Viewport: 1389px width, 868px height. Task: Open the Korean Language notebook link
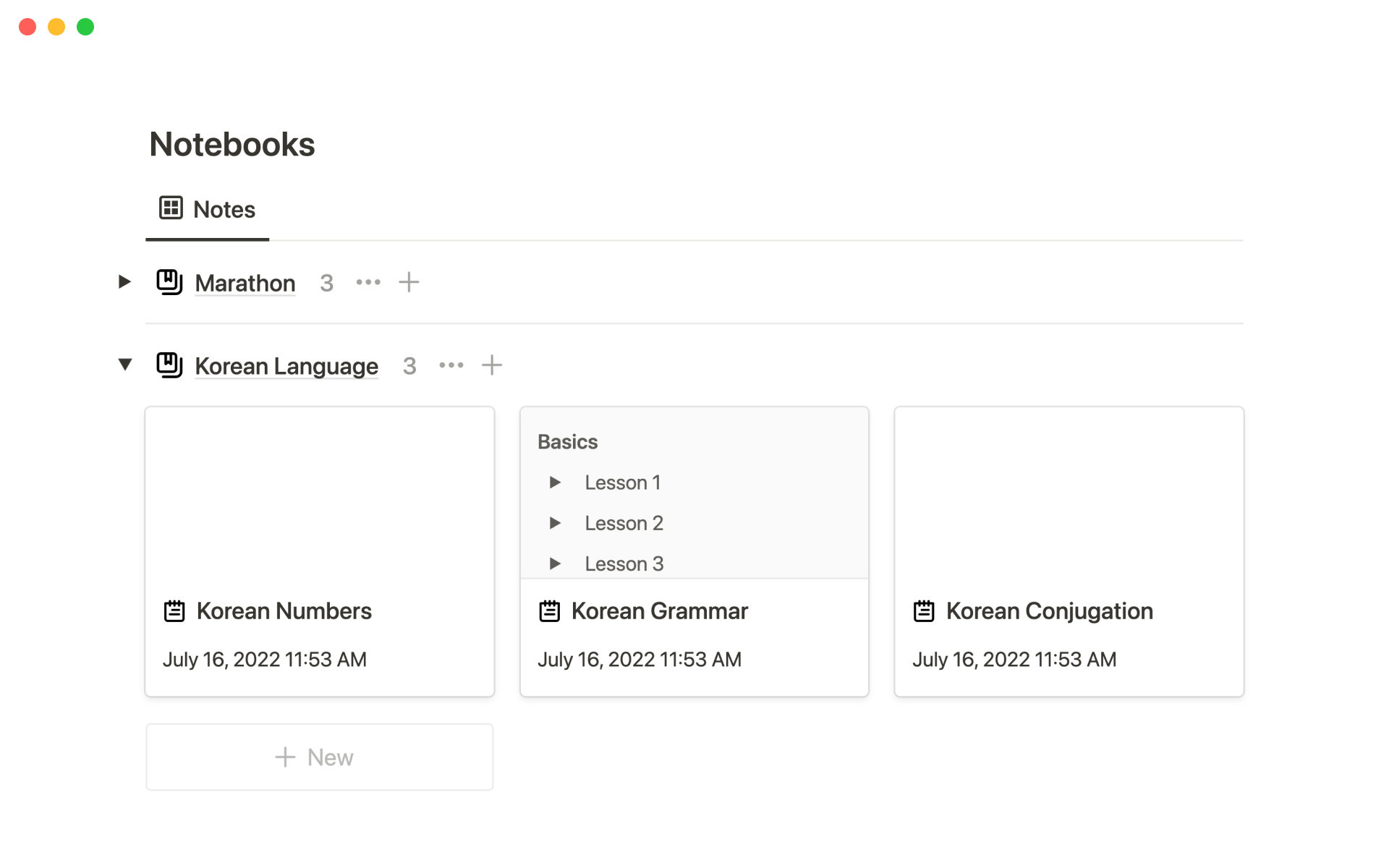pos(286,366)
